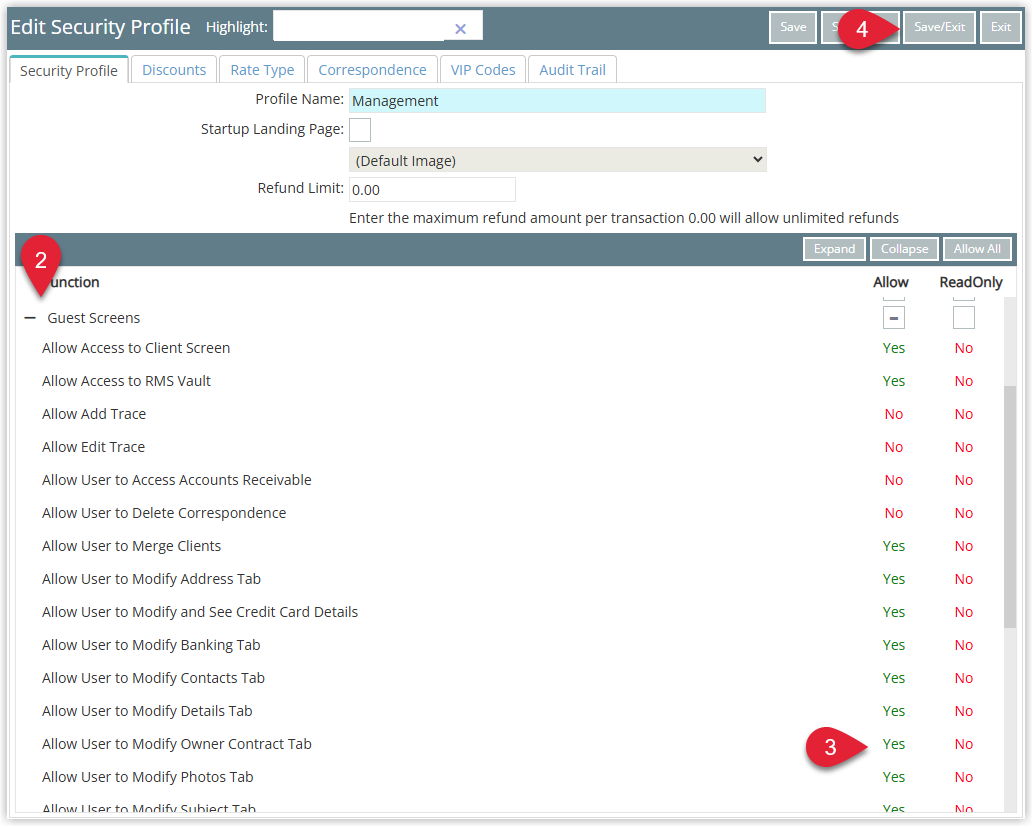The image size is (1033, 827).
Task: Select the Guest Screens group label
Action: pyautogui.click(x=94, y=318)
